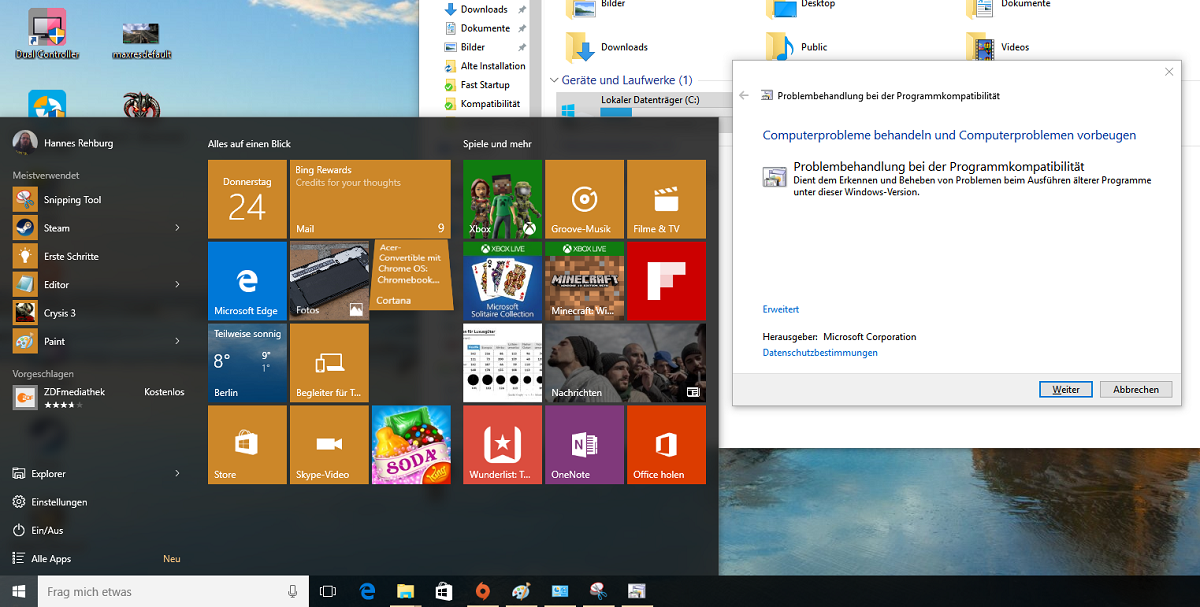Start the Skype-Video tile
Image resolution: width=1200 pixels, height=607 pixels.
coord(329,445)
